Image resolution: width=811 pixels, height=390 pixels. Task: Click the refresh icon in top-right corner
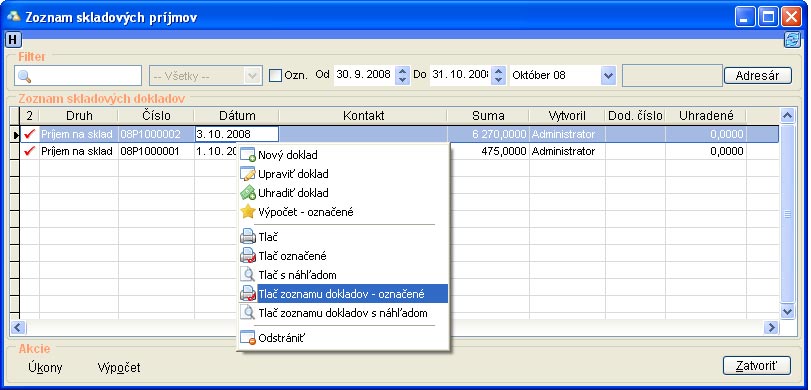[x=792, y=40]
